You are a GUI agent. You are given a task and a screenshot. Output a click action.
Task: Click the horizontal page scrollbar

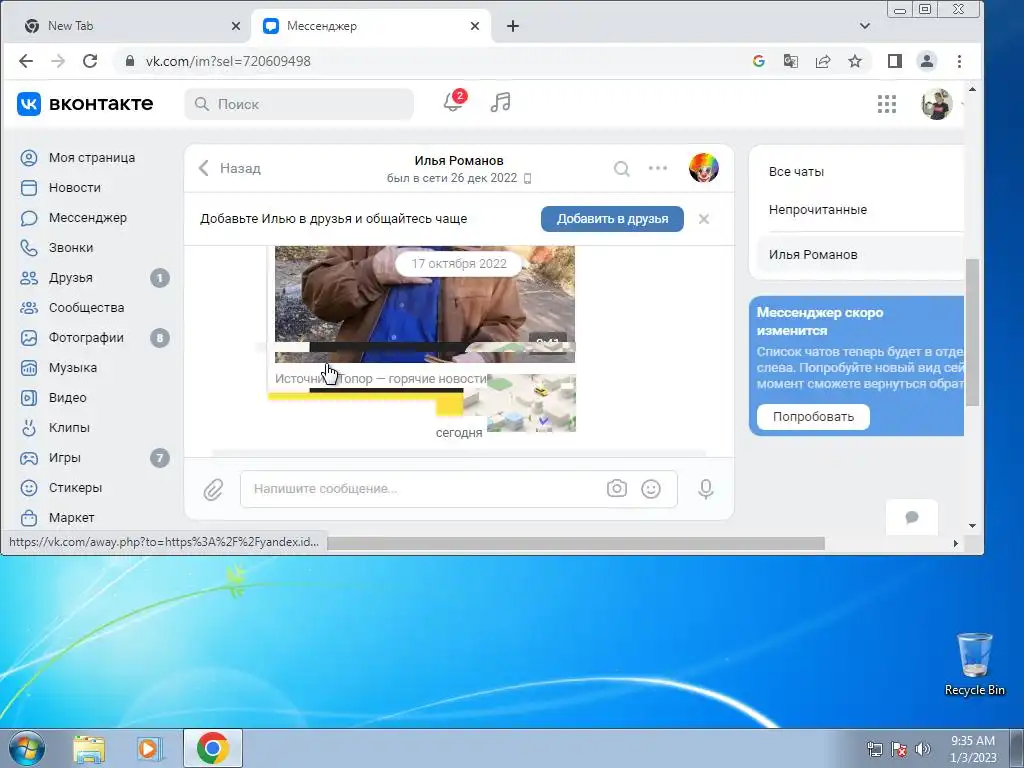click(x=575, y=543)
